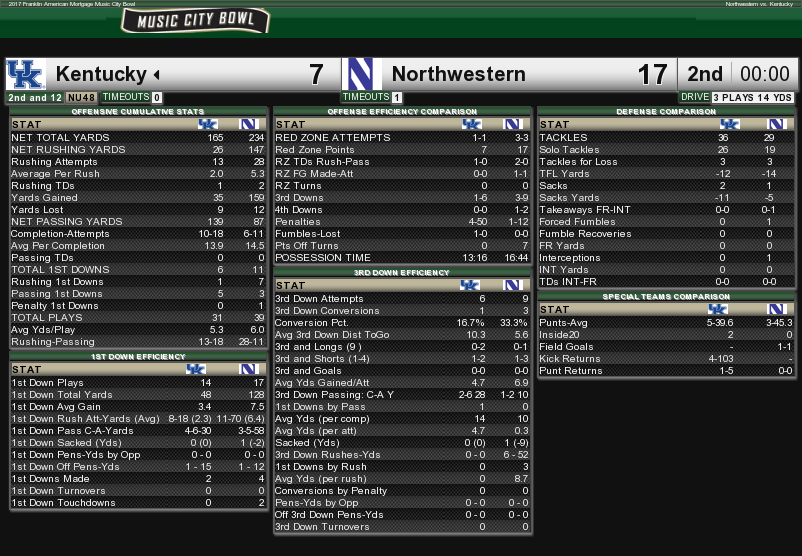This screenshot has width=802, height=556.
Task: Click 1ST DOWN EFFICIENCY panel title
Action: [x=138, y=357]
